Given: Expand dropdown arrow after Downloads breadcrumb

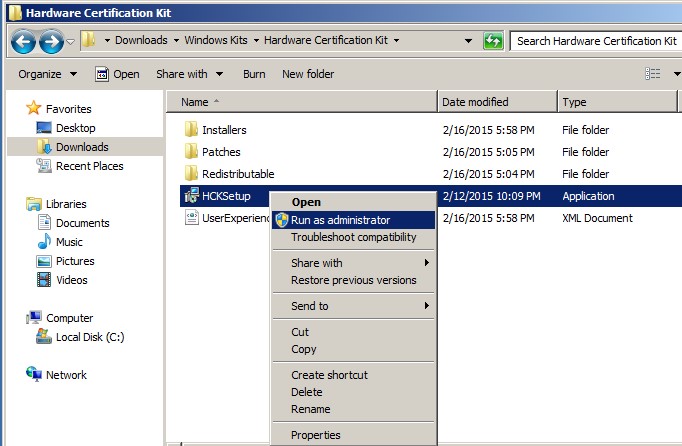Looking at the screenshot, I should tap(176, 40).
